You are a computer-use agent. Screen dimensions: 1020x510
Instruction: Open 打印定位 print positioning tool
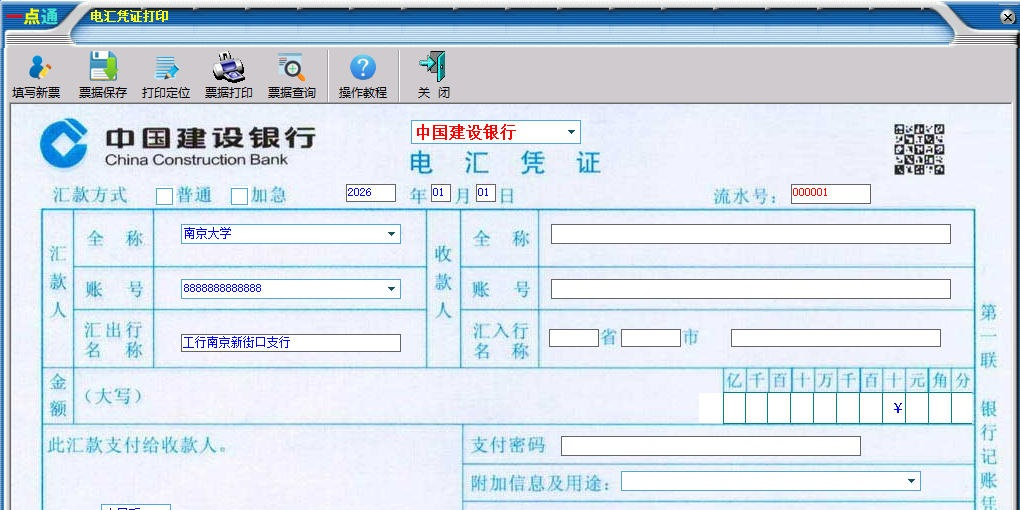click(x=166, y=75)
